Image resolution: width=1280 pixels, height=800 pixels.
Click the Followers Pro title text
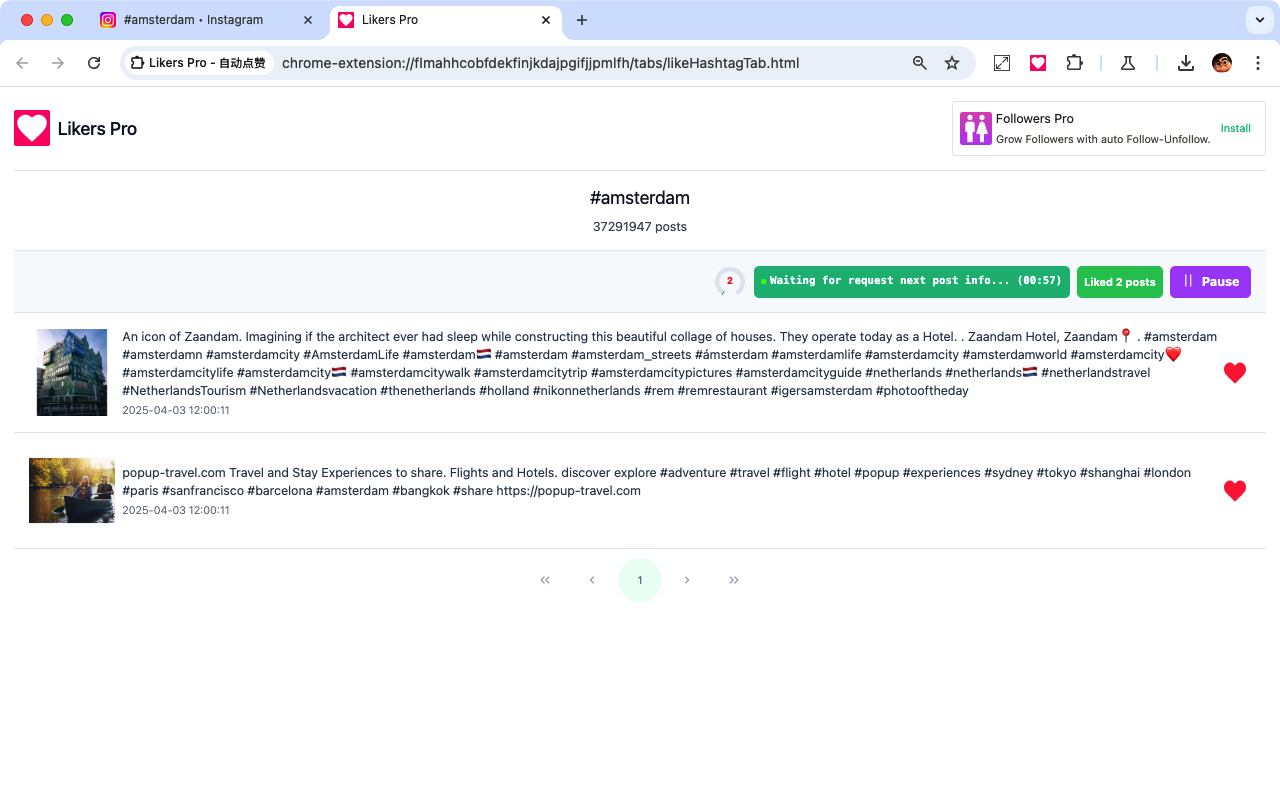pos(1035,119)
